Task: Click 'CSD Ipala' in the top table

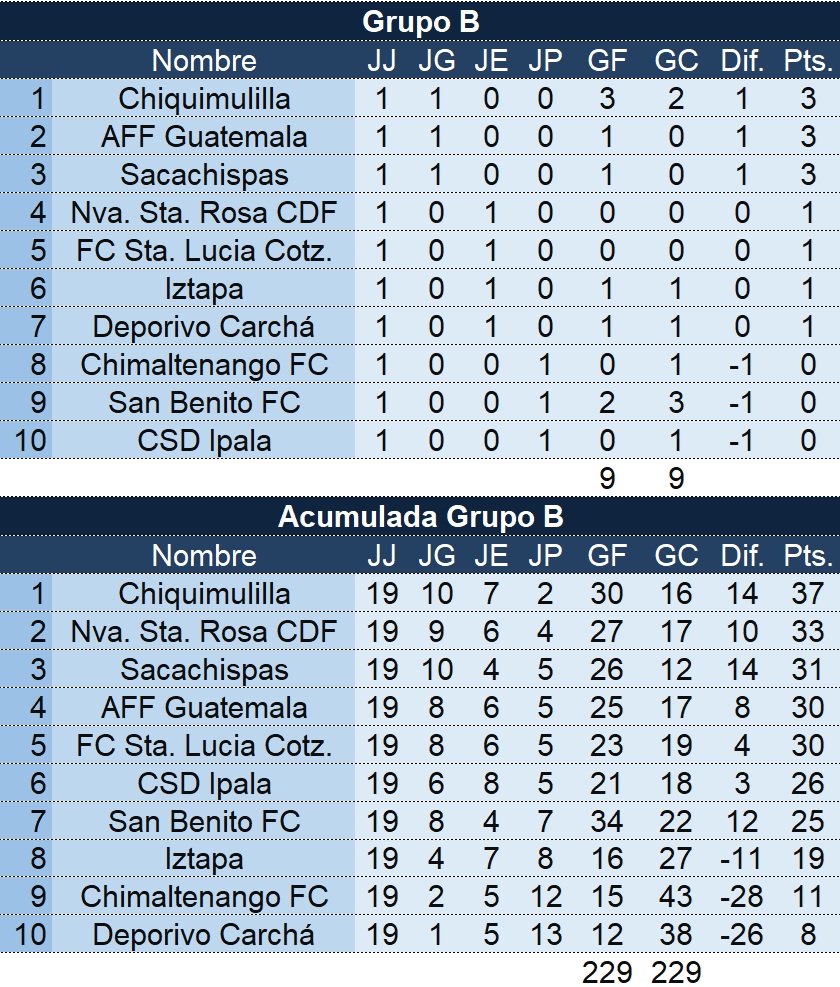Action: pos(204,440)
